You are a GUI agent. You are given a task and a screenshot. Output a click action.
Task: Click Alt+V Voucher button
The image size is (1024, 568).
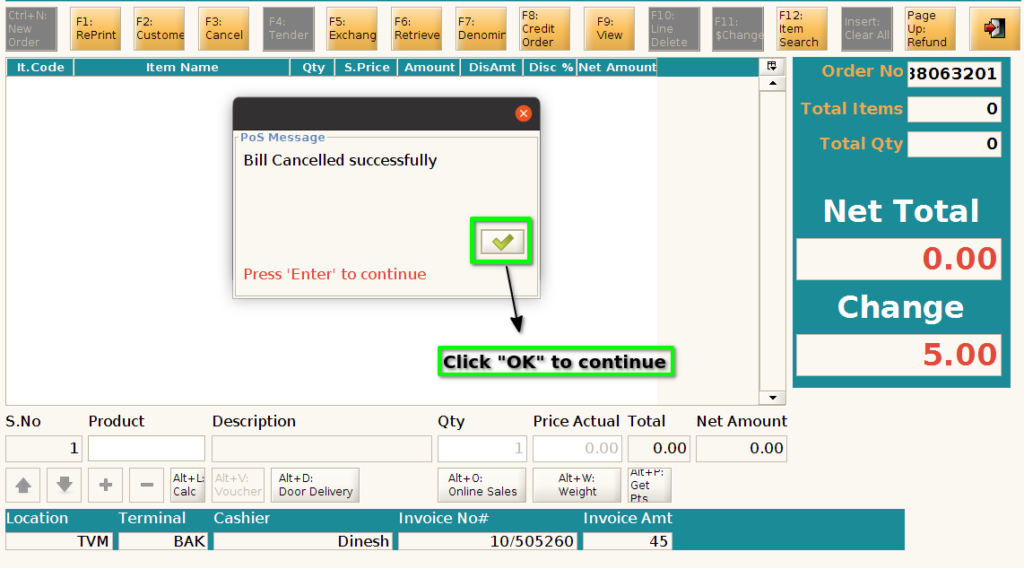(x=238, y=485)
